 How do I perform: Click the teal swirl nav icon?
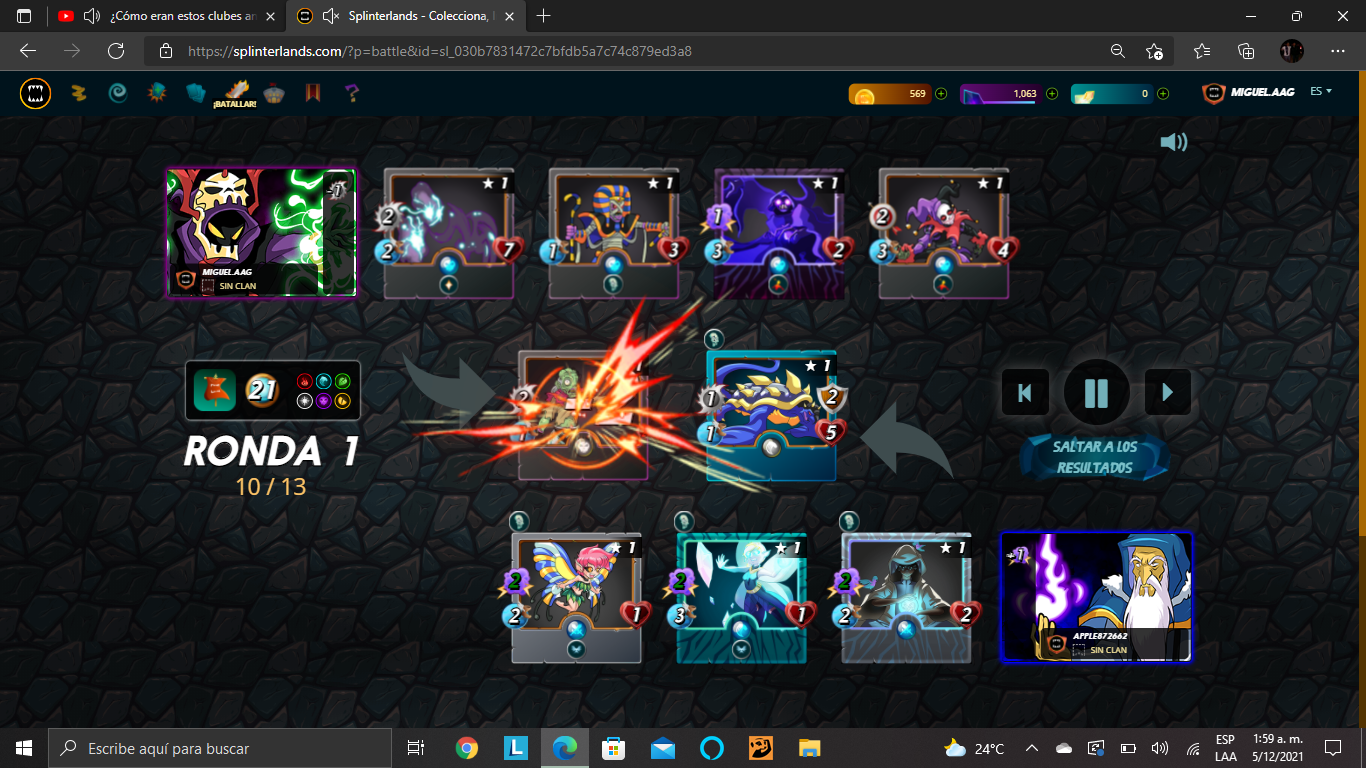(x=117, y=93)
